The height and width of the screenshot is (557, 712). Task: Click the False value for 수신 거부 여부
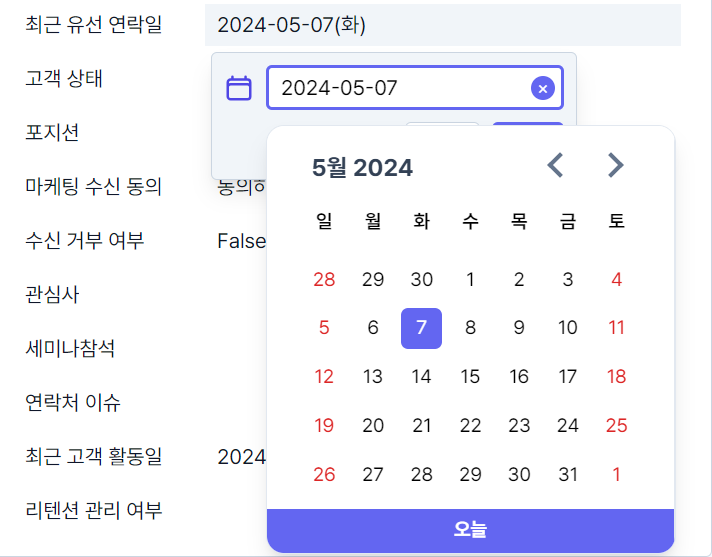coord(242,241)
